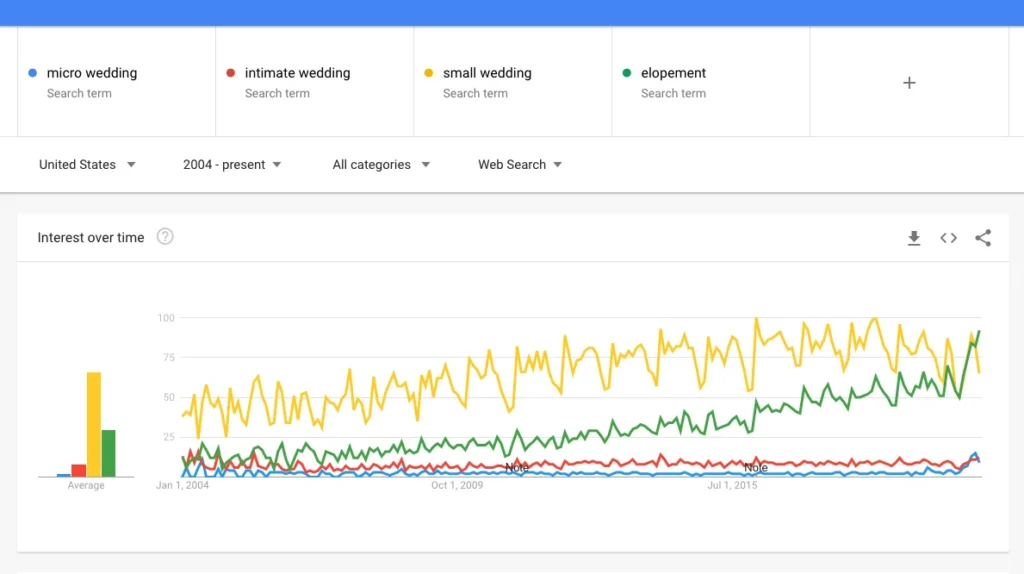This screenshot has width=1024, height=574.
Task: Click the embed code icon
Action: tap(948, 238)
